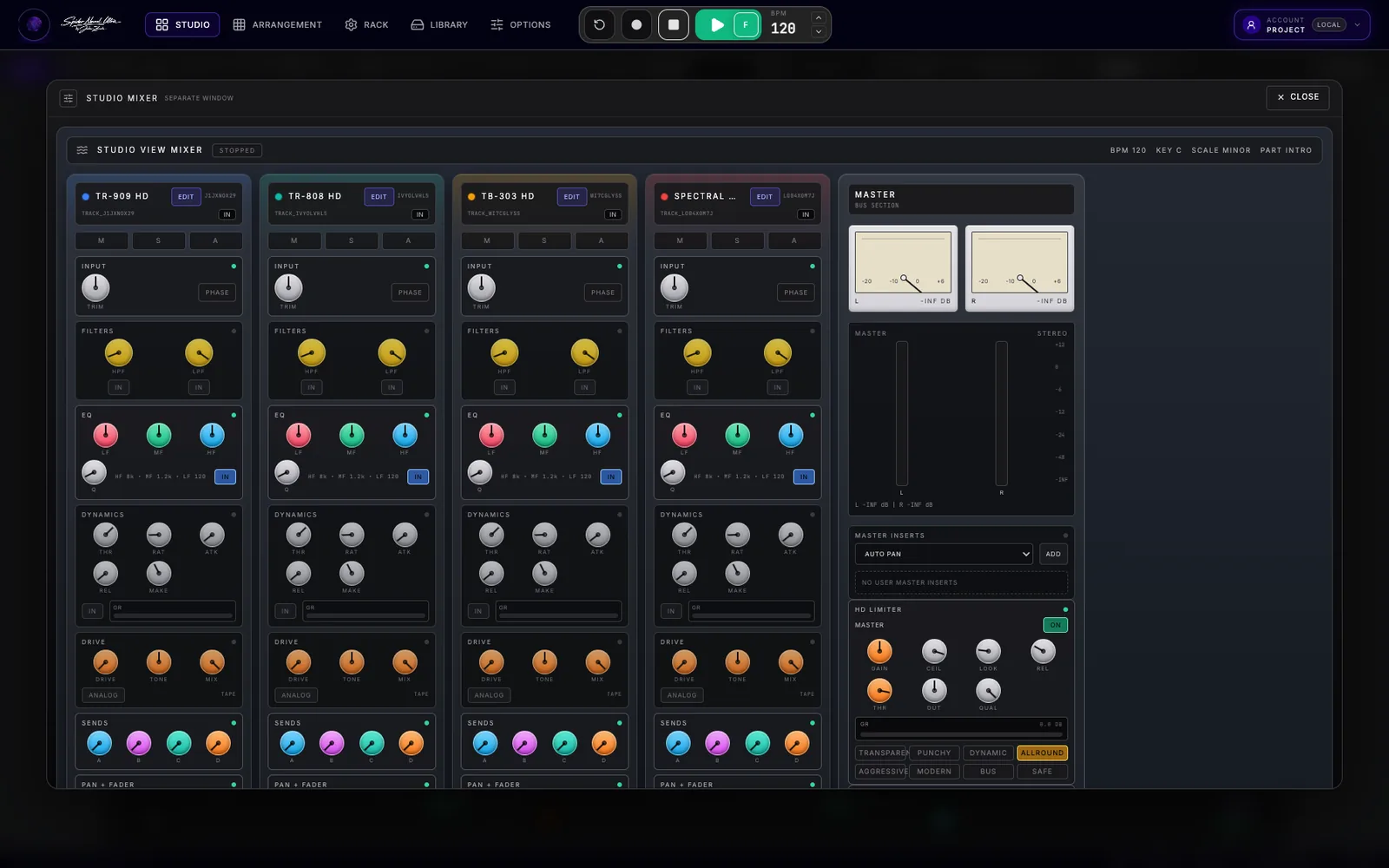Open the Library tab

[x=439, y=25]
